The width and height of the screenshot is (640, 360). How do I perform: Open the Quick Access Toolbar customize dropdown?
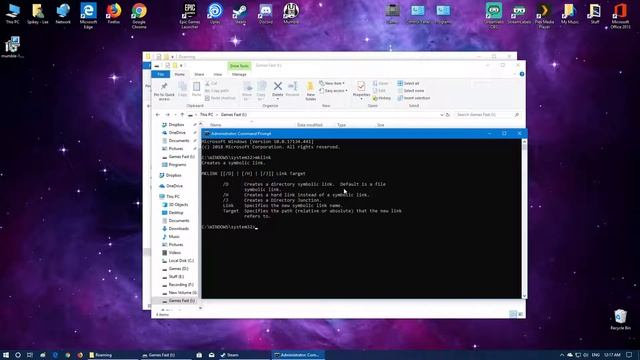(181, 65)
